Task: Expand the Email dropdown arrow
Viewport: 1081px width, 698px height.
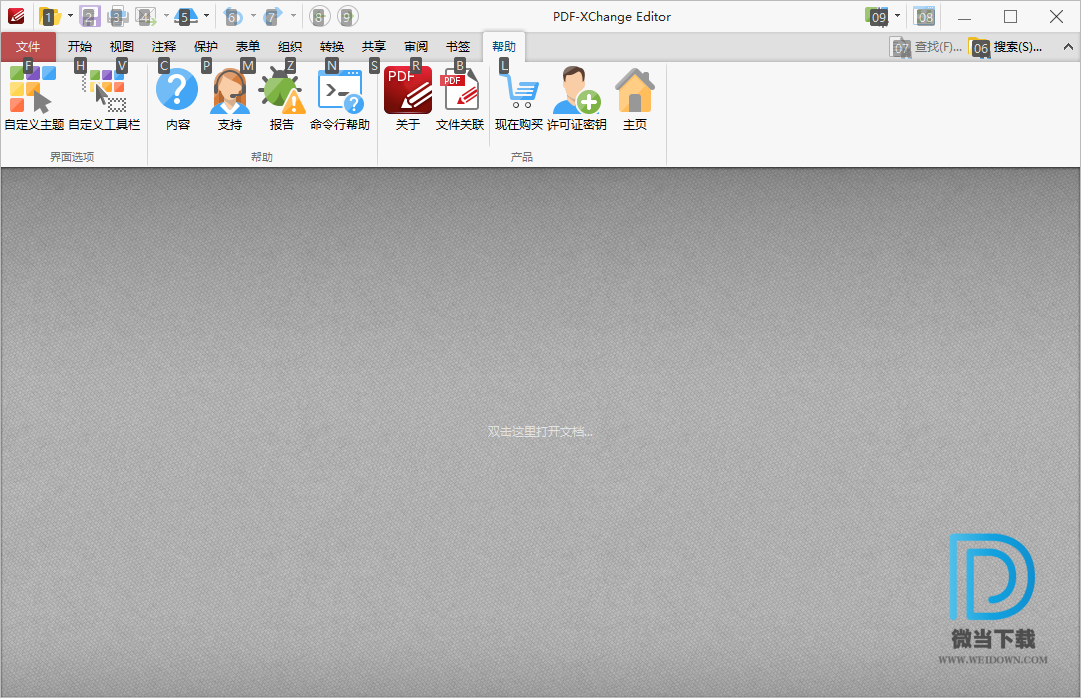Action: click(x=166, y=16)
